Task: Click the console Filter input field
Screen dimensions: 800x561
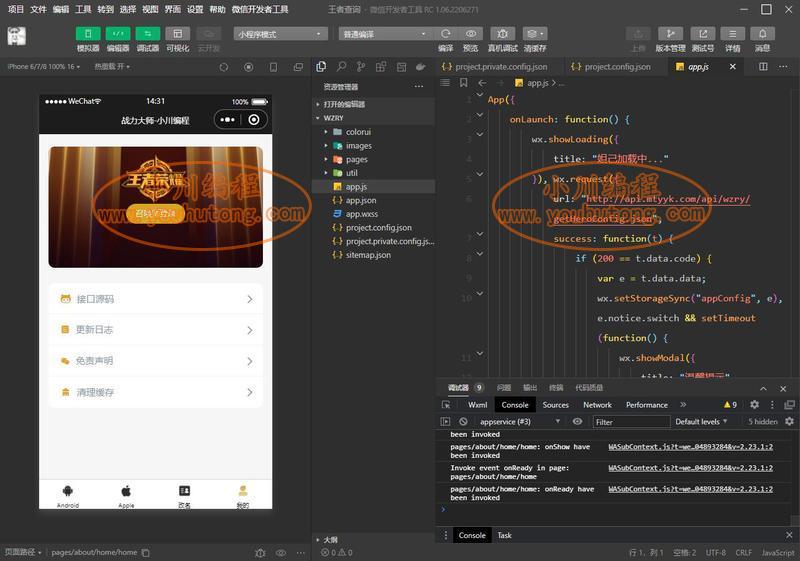Action: [x=631, y=422]
